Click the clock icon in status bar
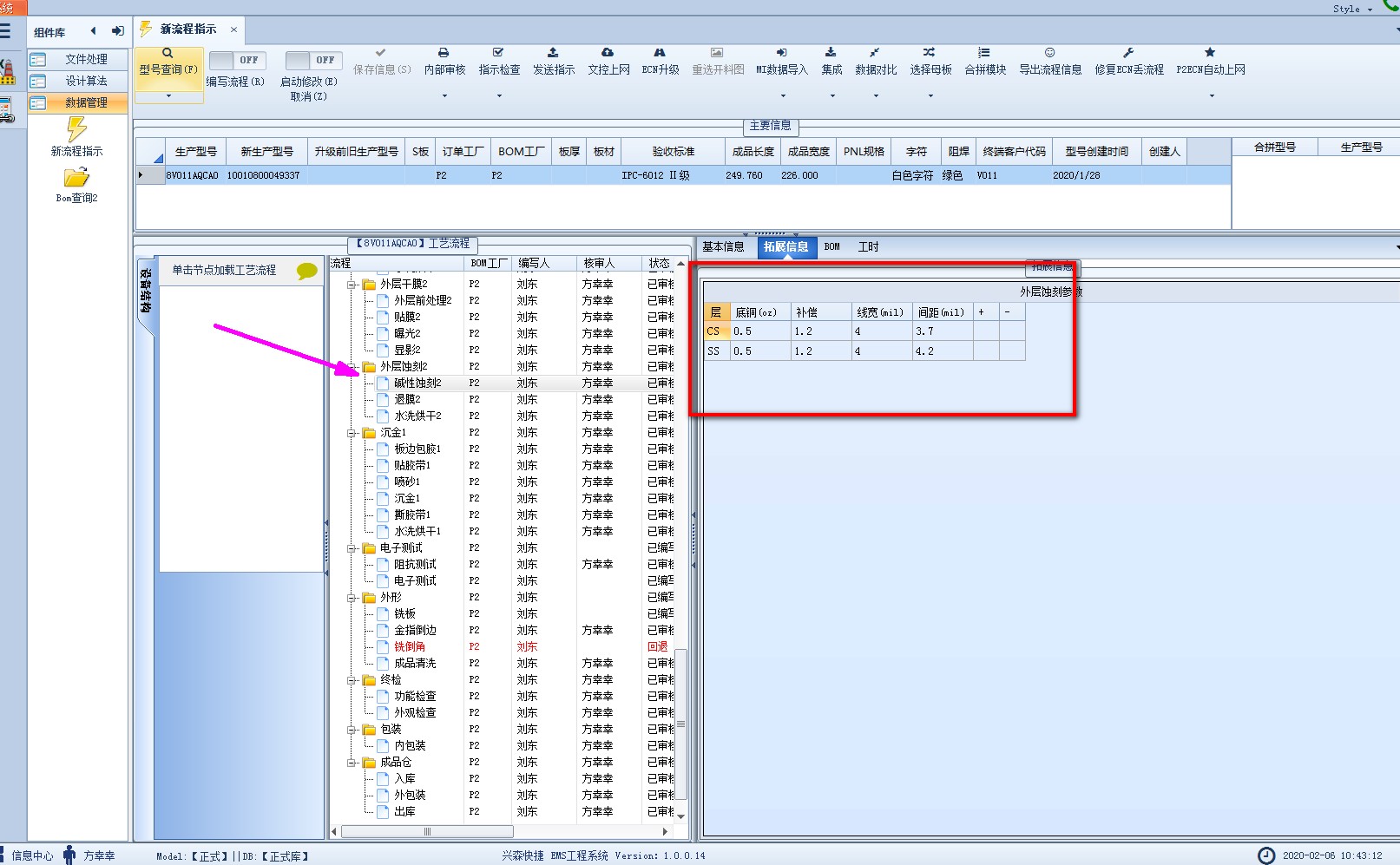1400x865 pixels. point(1266,855)
